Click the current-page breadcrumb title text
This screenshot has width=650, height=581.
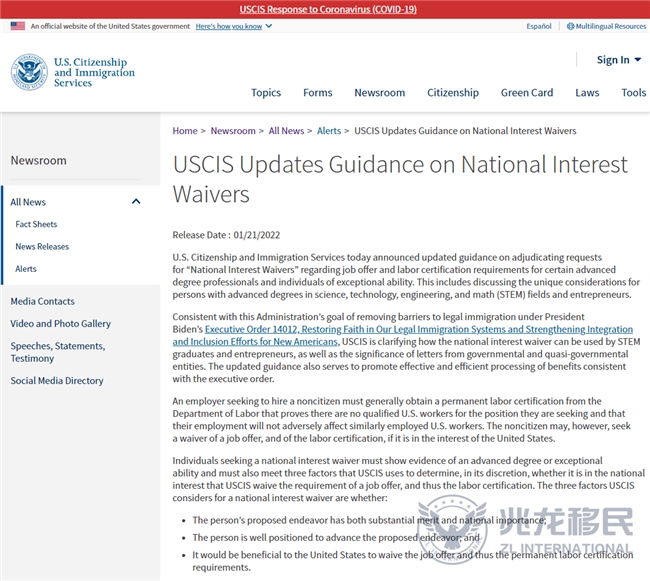pyautogui.click(x=465, y=131)
